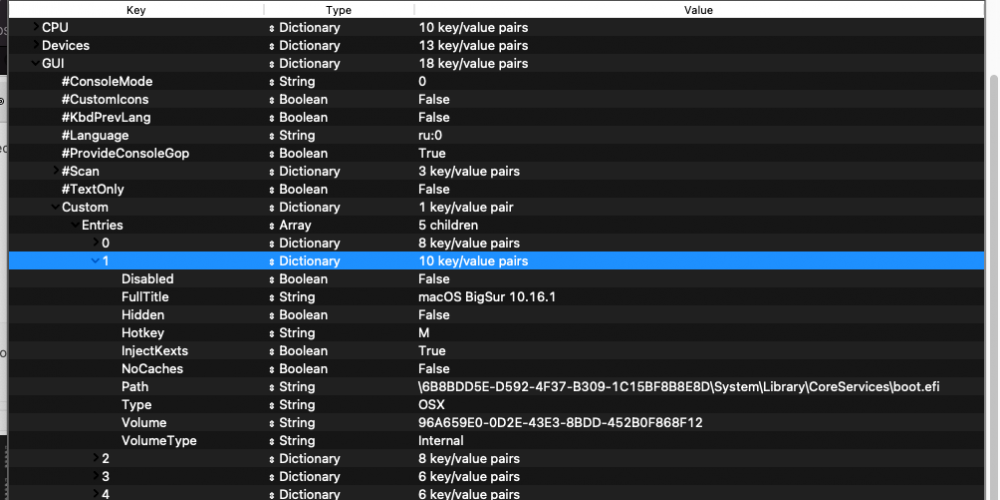Select the Hidden key row
Screen dimensions: 1000x500
pyautogui.click(x=496, y=314)
